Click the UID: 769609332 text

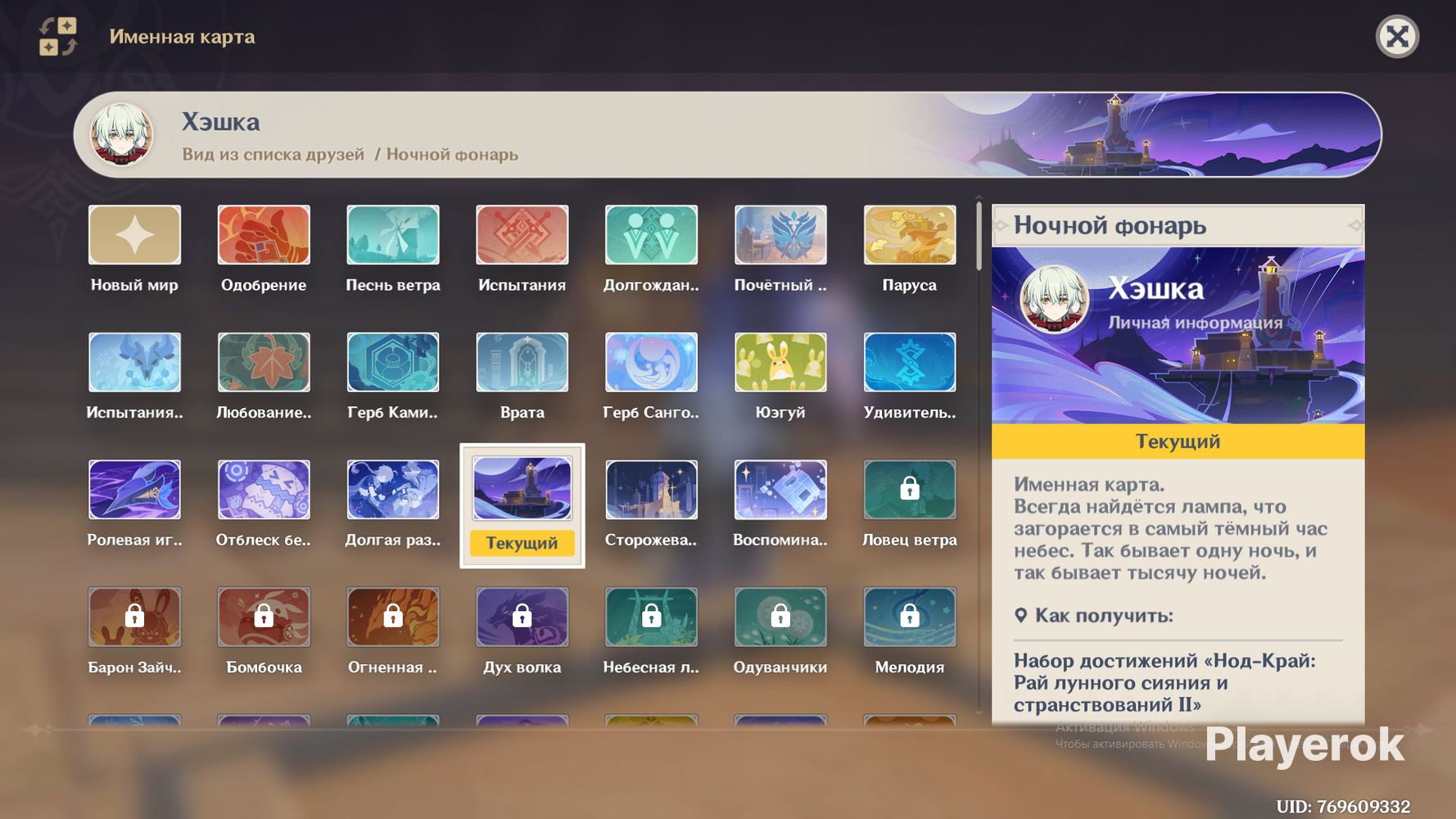click(x=1343, y=807)
